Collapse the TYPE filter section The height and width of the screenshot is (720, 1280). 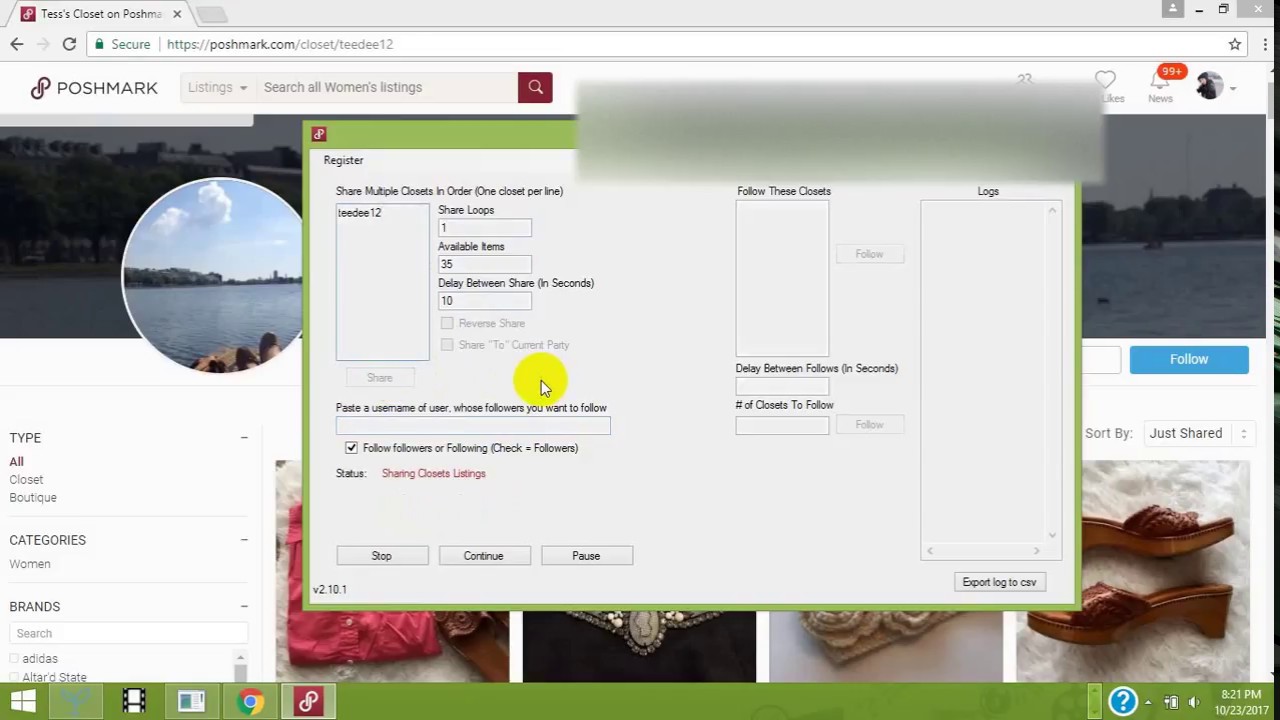coord(244,438)
